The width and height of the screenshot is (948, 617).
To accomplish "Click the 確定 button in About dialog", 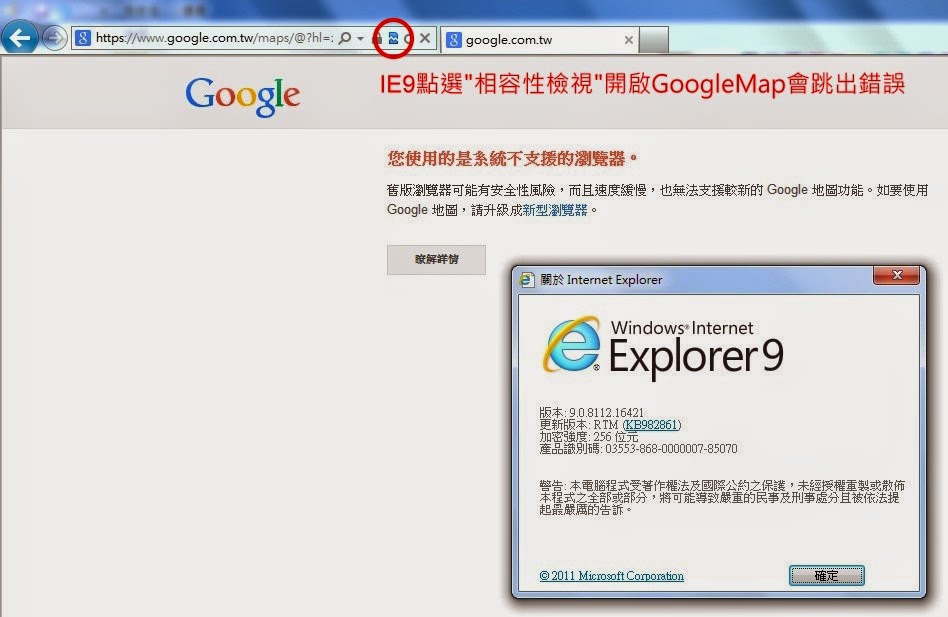I will [x=826, y=576].
